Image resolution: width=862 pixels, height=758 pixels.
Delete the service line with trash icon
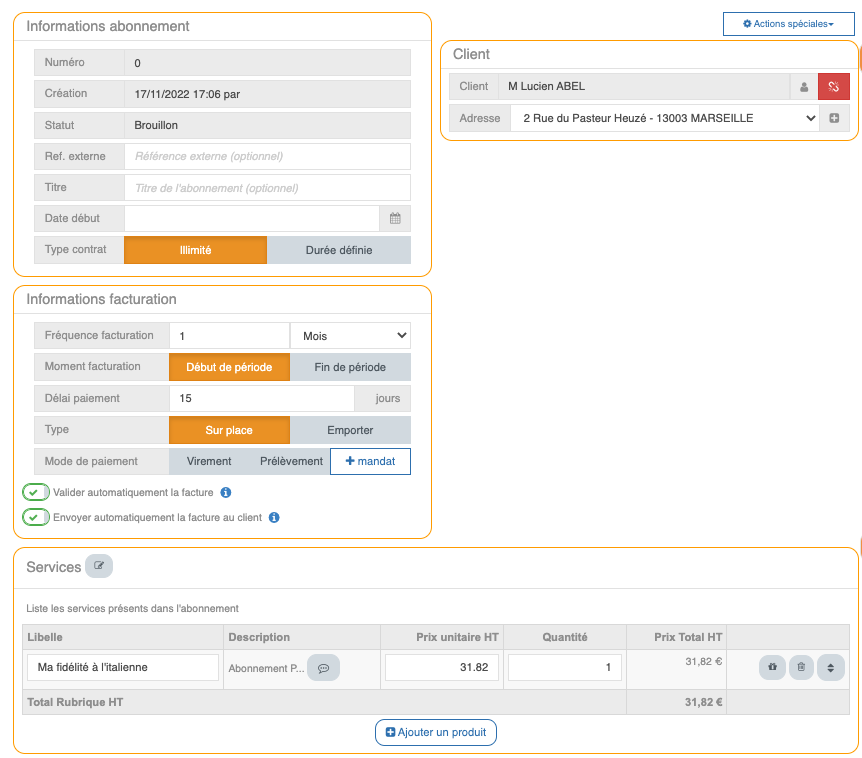pyautogui.click(x=801, y=667)
